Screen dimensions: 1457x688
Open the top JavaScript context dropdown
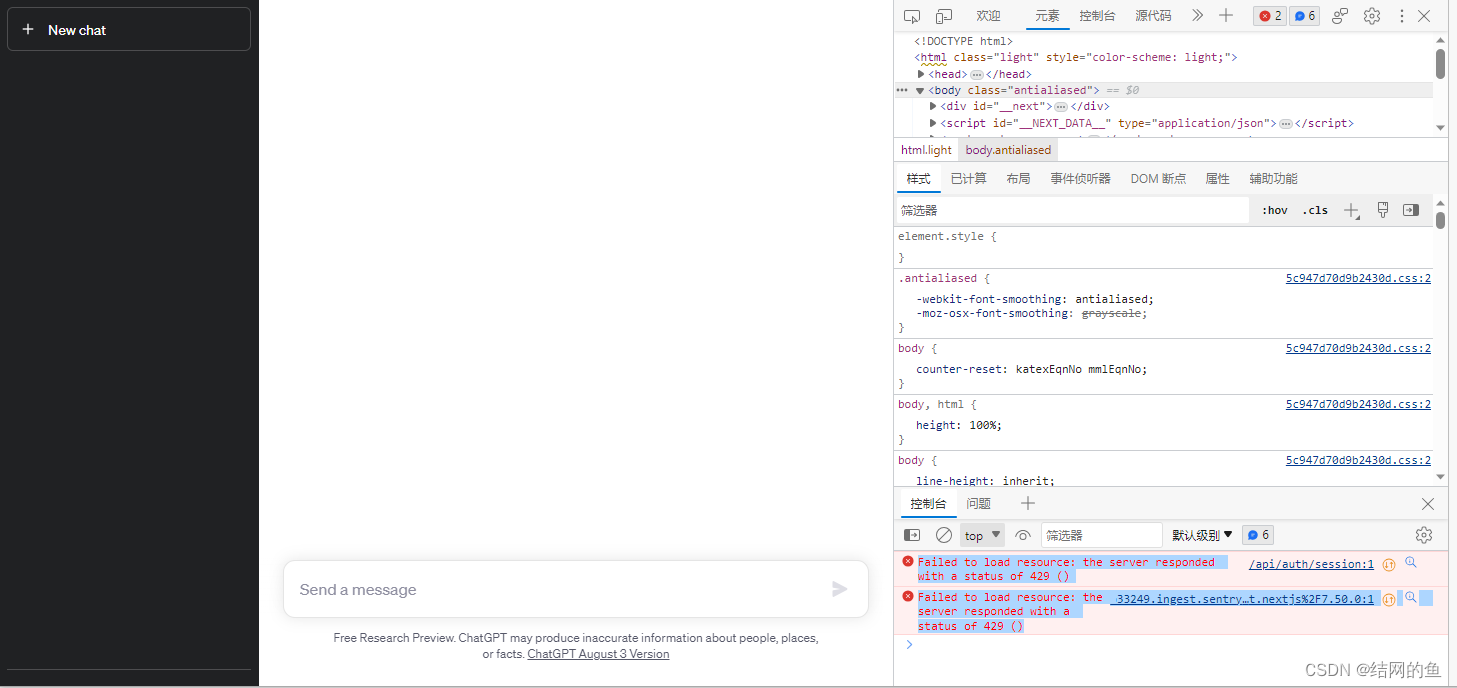tap(983, 535)
